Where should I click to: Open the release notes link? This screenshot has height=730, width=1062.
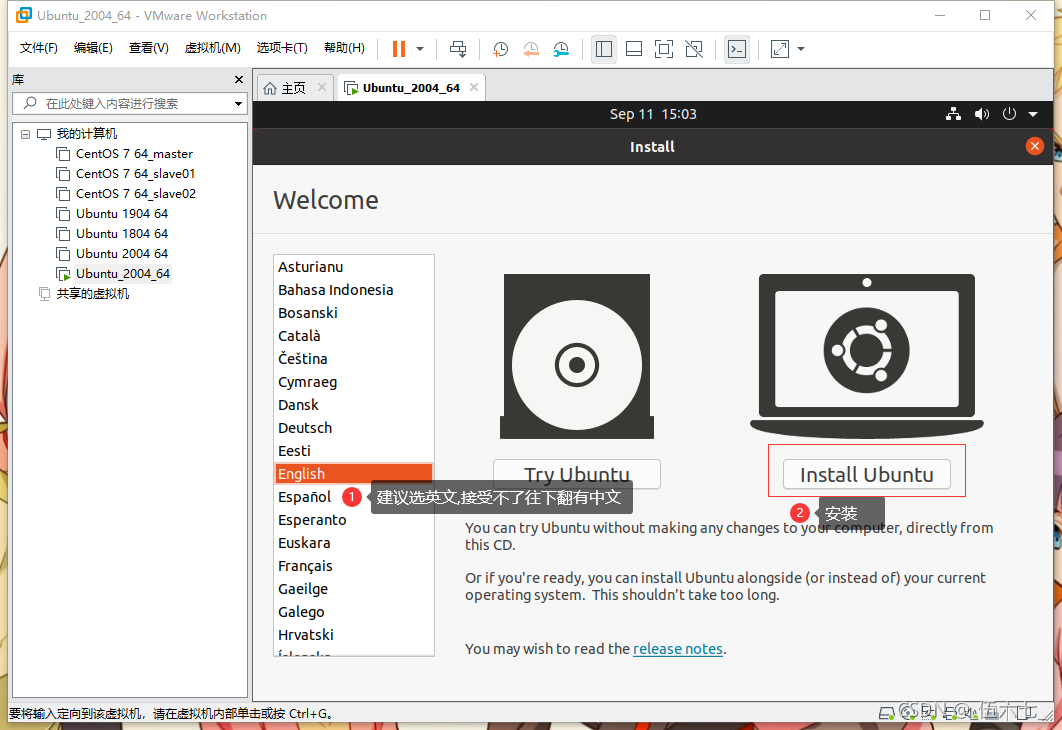coord(677,649)
